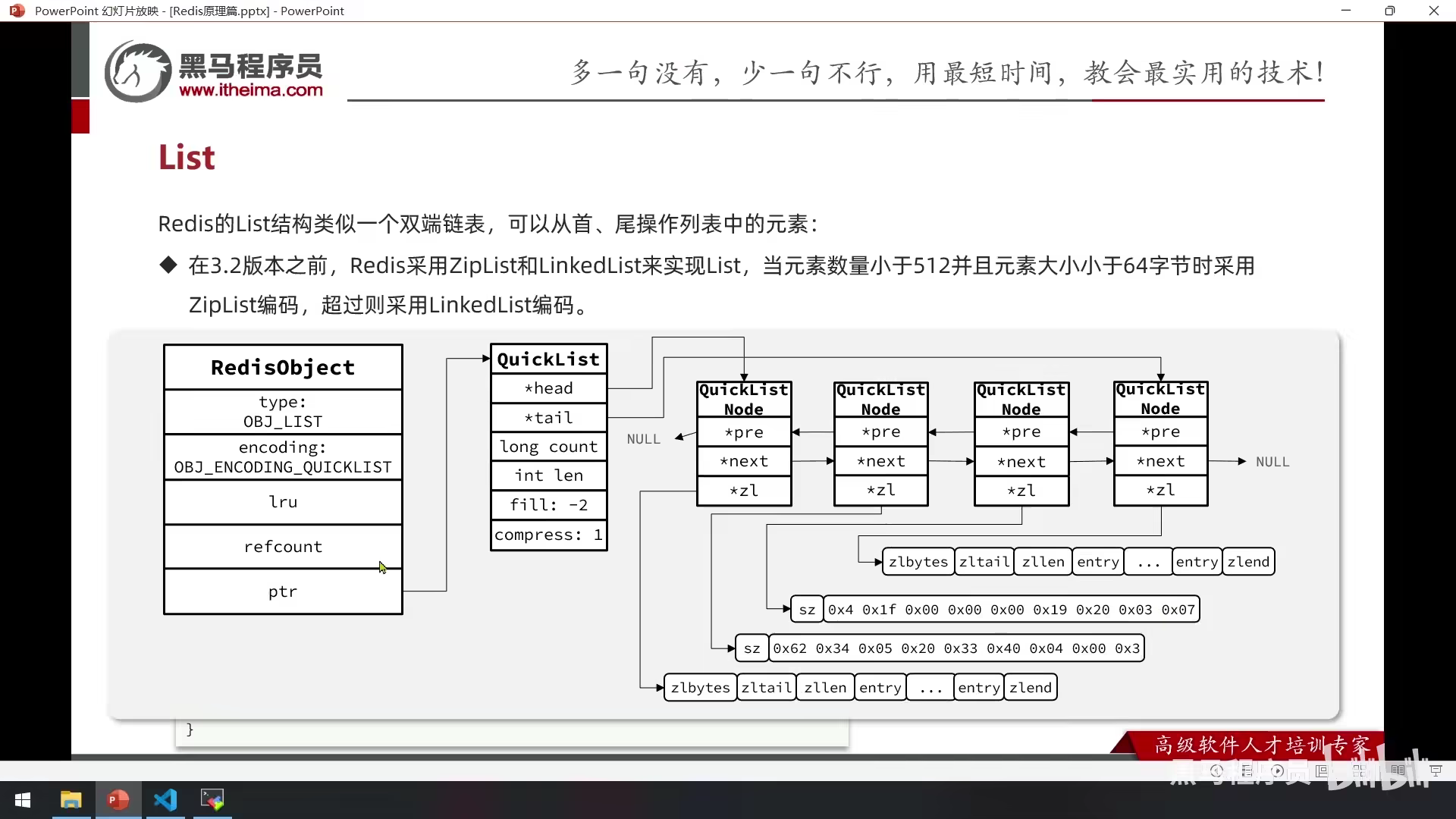Go to previous slide using status bar arrow

click(1216, 770)
